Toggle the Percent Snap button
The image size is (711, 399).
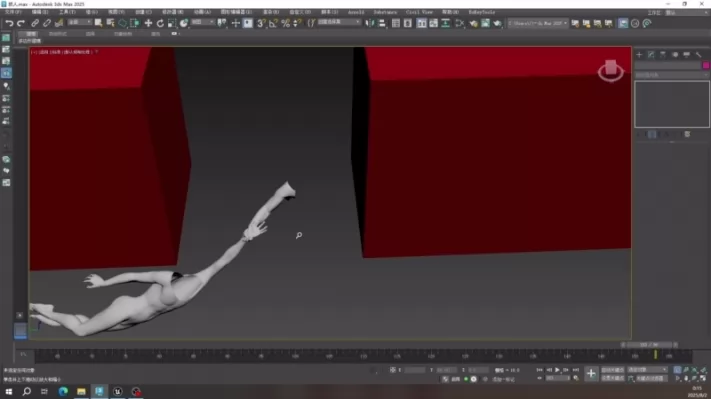(286, 23)
